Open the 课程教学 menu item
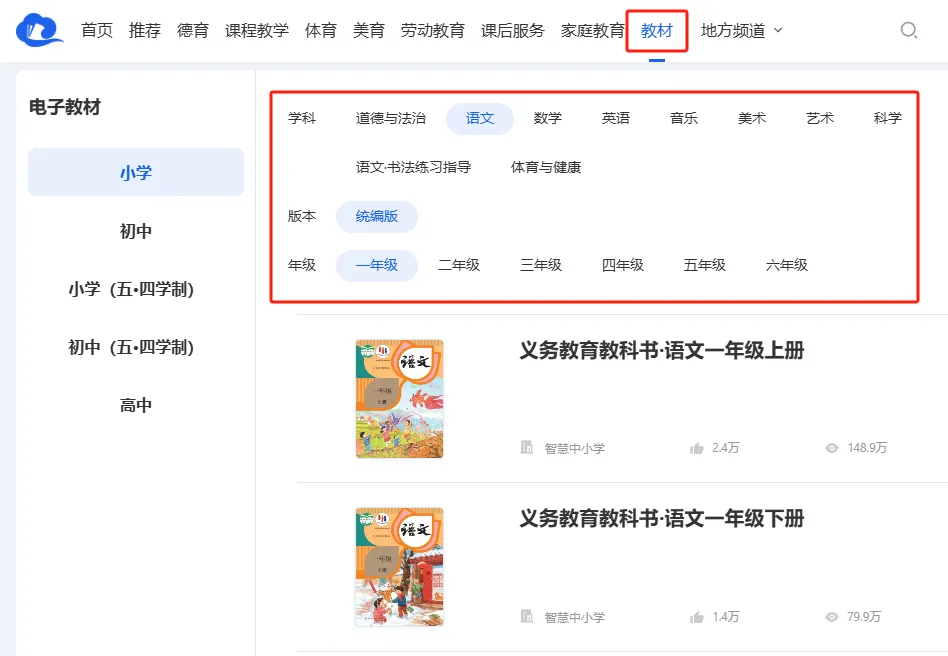The width and height of the screenshot is (948, 656). (x=256, y=30)
